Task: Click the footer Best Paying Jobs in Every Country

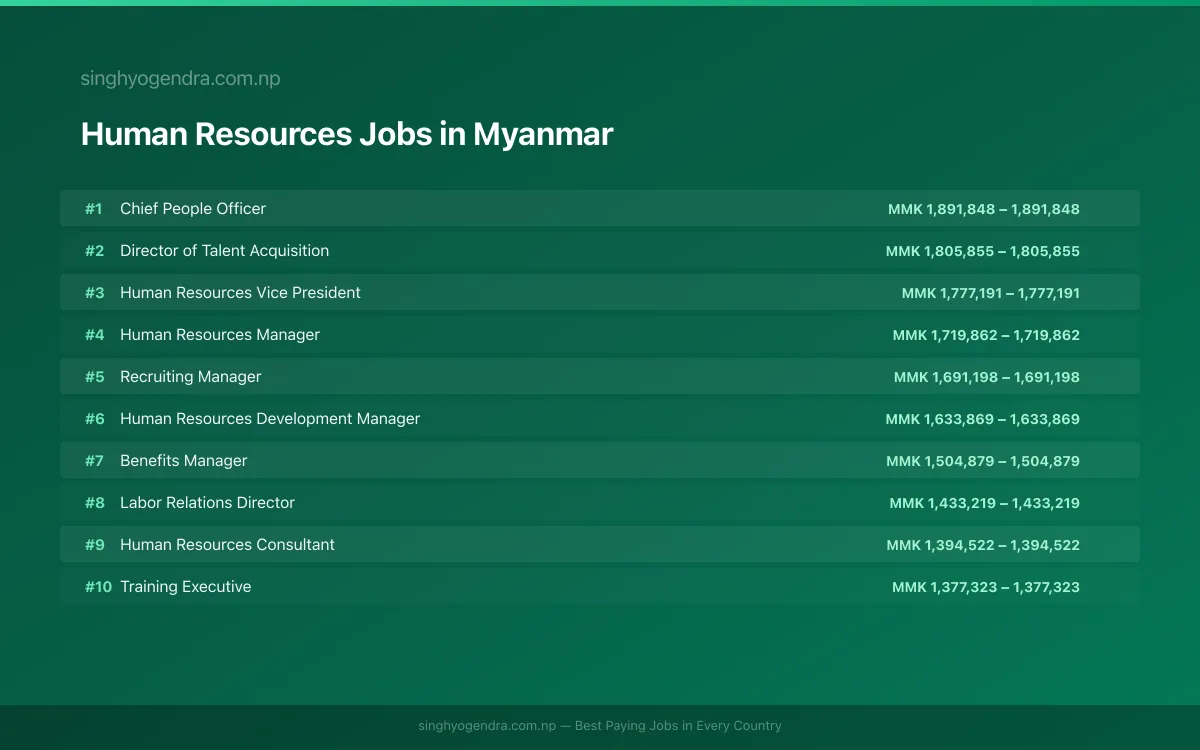Action: (678, 726)
